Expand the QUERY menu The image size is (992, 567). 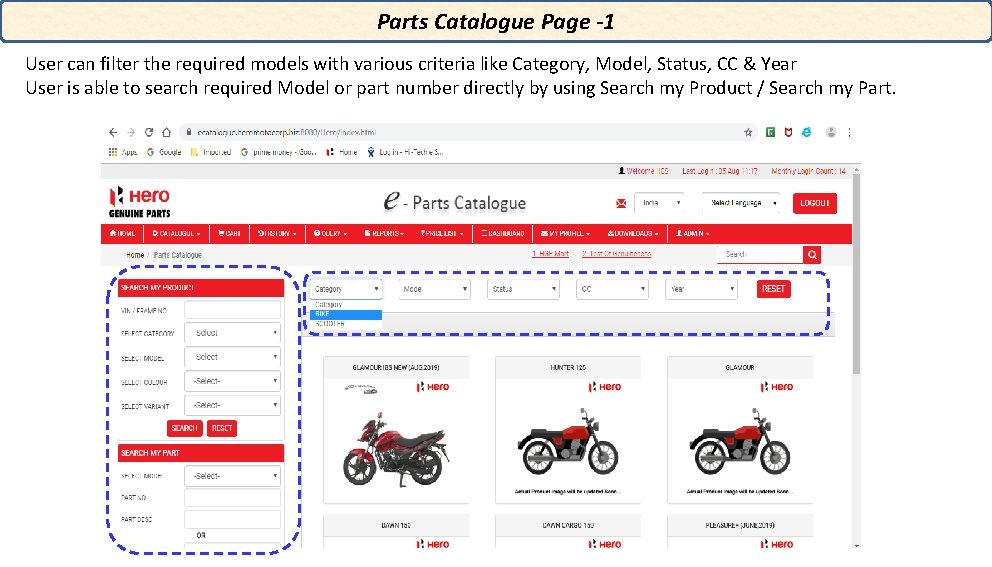pyautogui.click(x=330, y=234)
